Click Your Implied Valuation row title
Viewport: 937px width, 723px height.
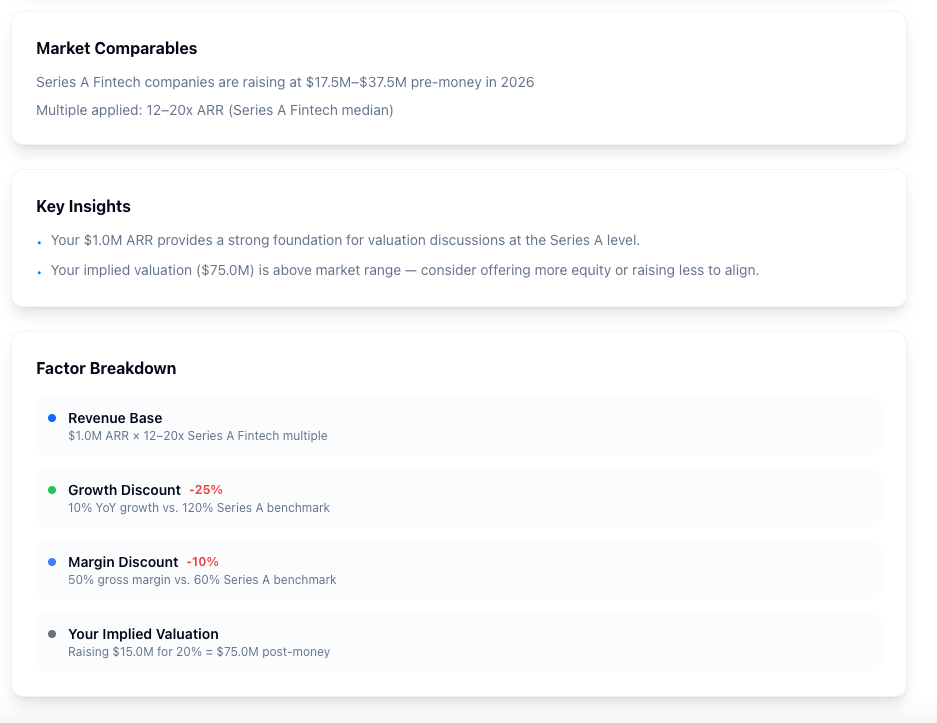(x=143, y=634)
